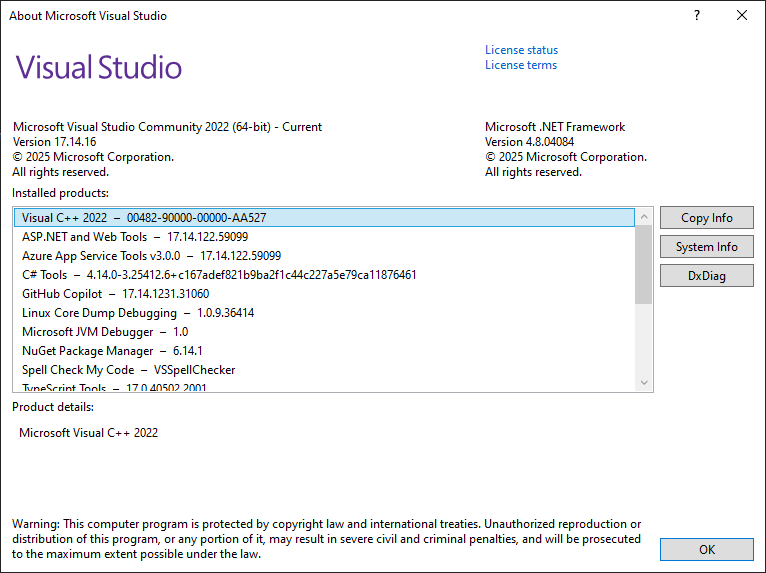Click the help question mark icon

pyautogui.click(x=697, y=16)
